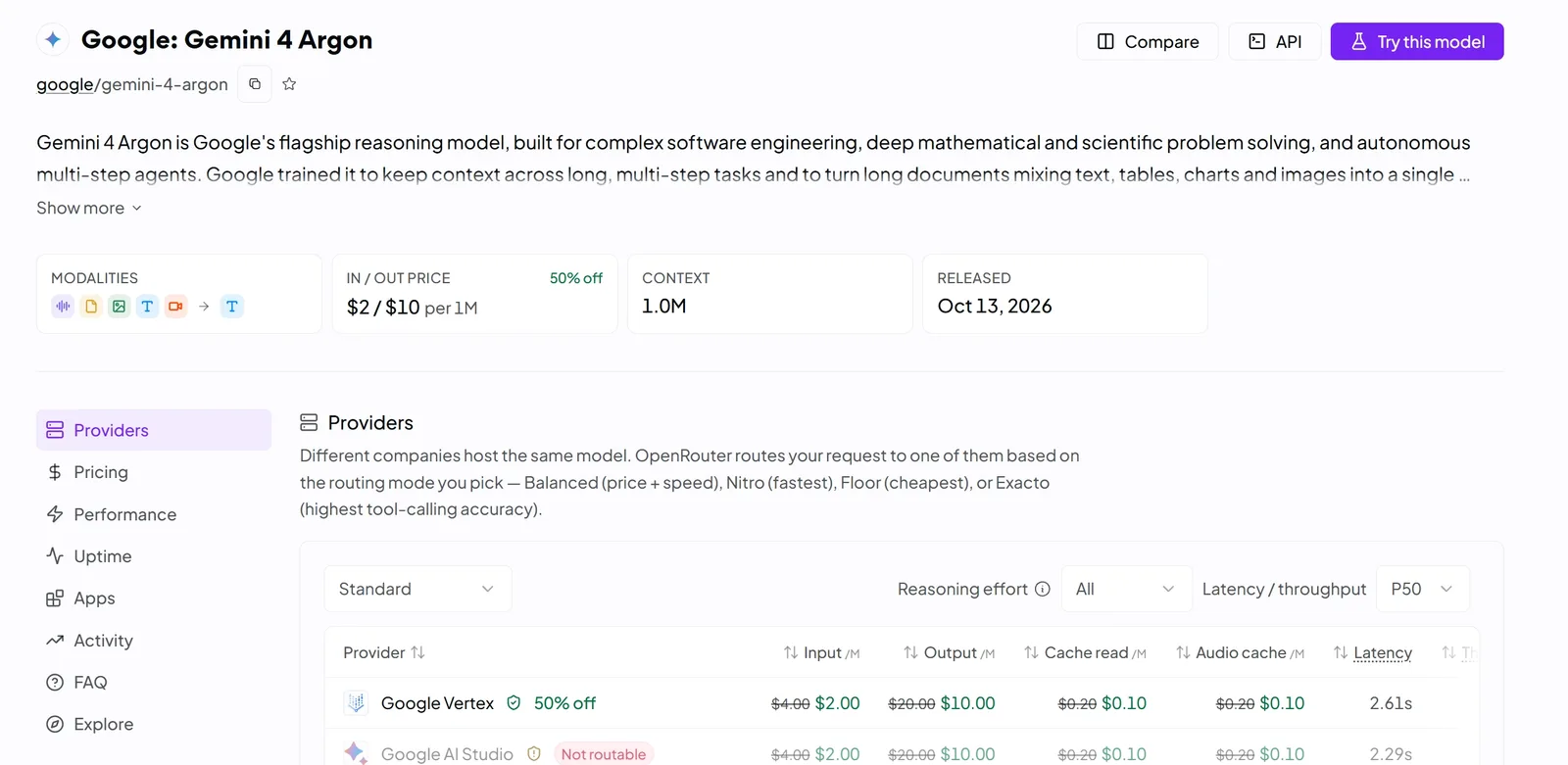This screenshot has height=765, width=1568.
Task: Open Apps section in sidebar
Action: (154, 598)
